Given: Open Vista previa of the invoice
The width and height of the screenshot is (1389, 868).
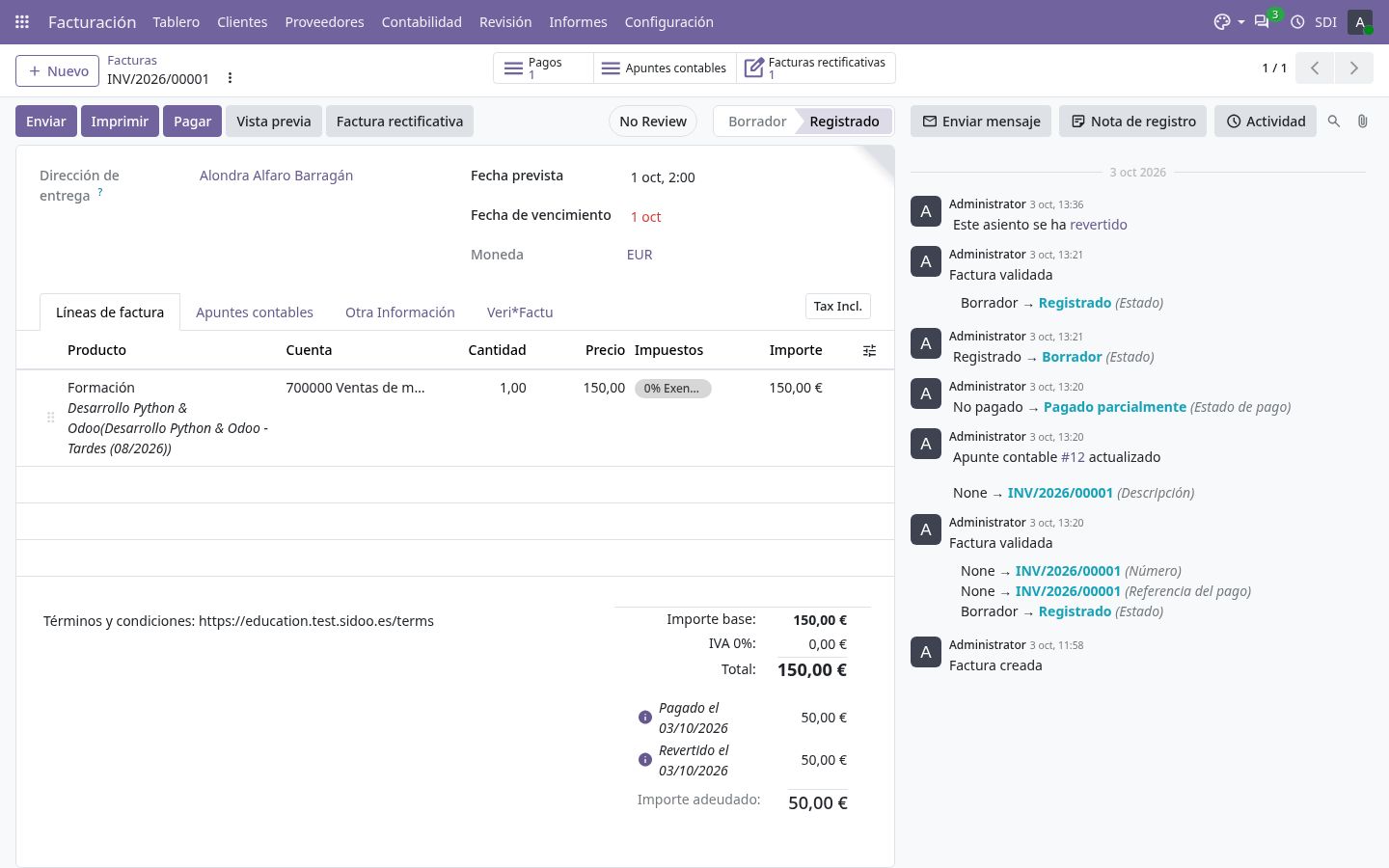Looking at the screenshot, I should point(274,122).
